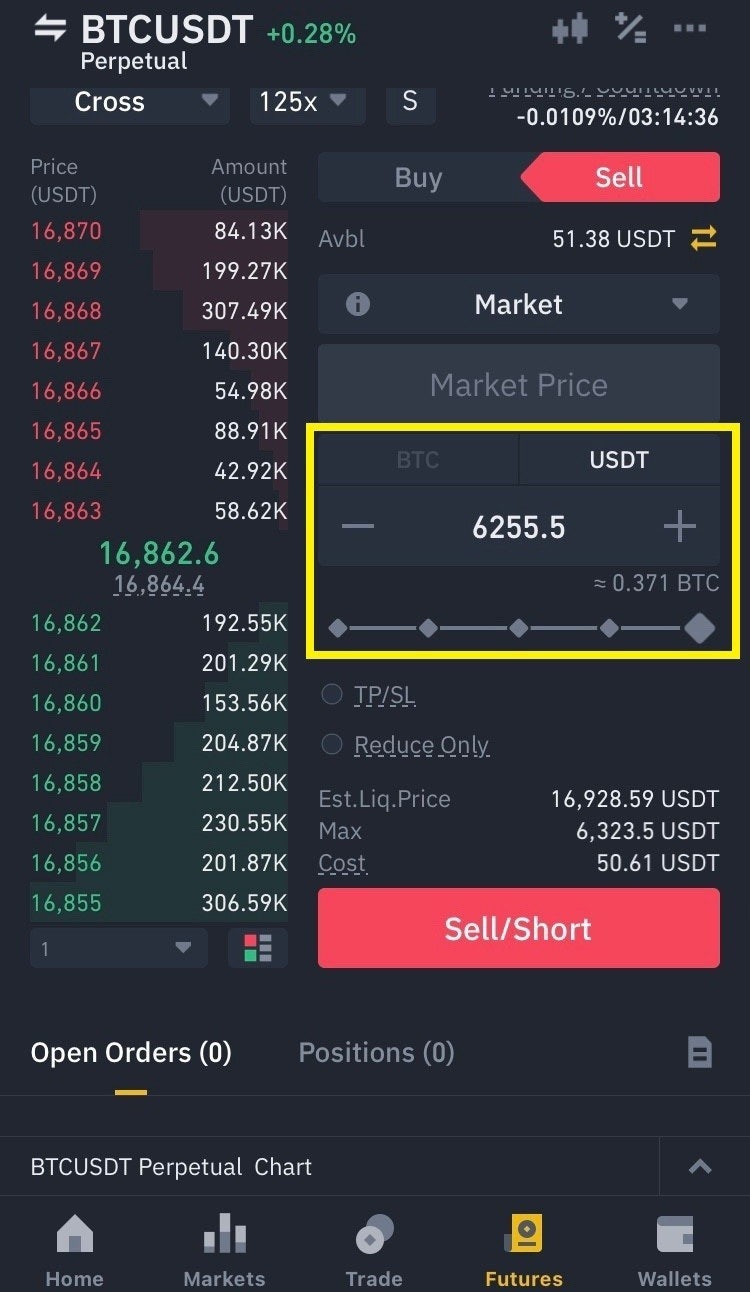Click the Buy button

[418, 178]
